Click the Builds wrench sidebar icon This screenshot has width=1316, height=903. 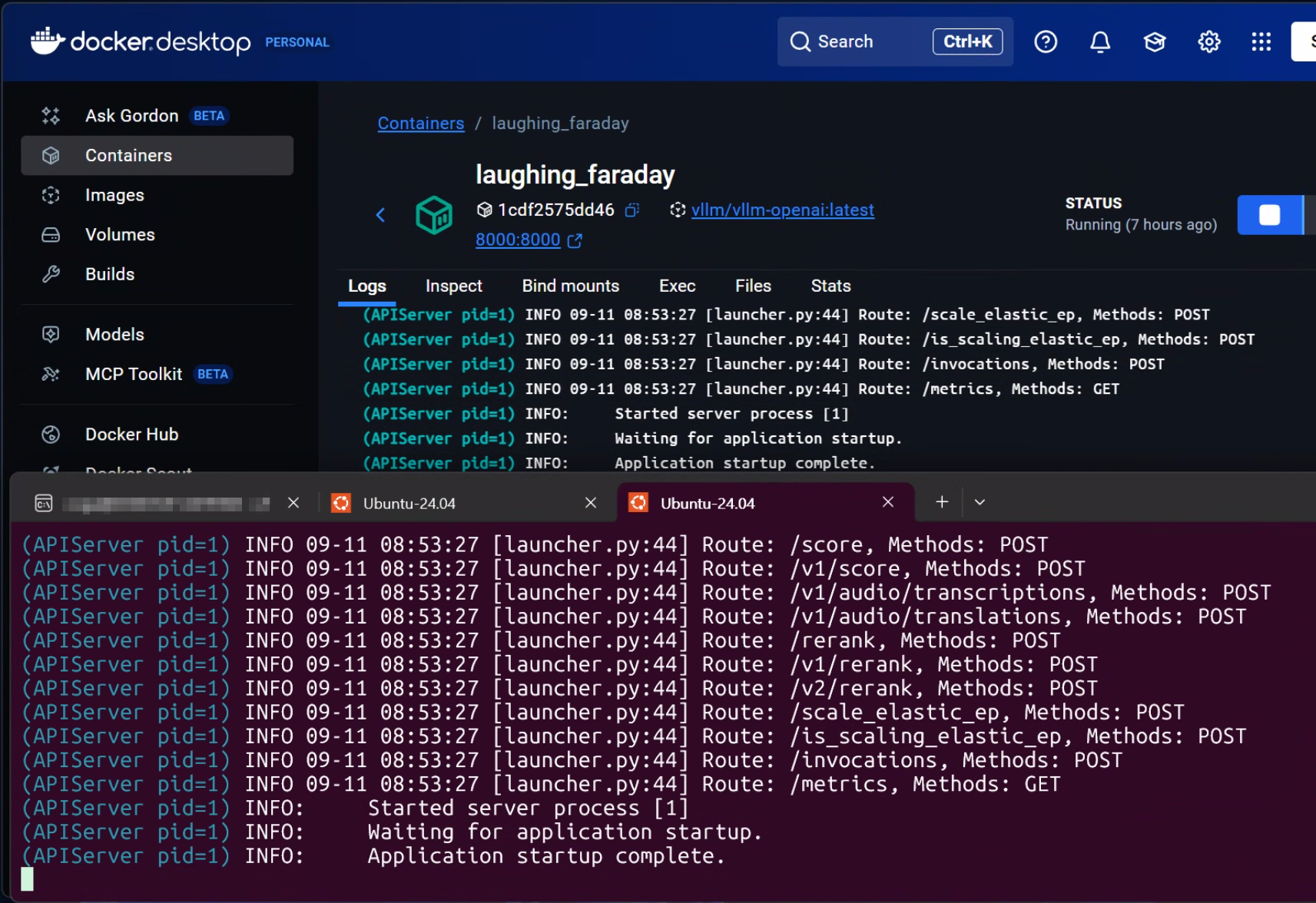(x=51, y=274)
